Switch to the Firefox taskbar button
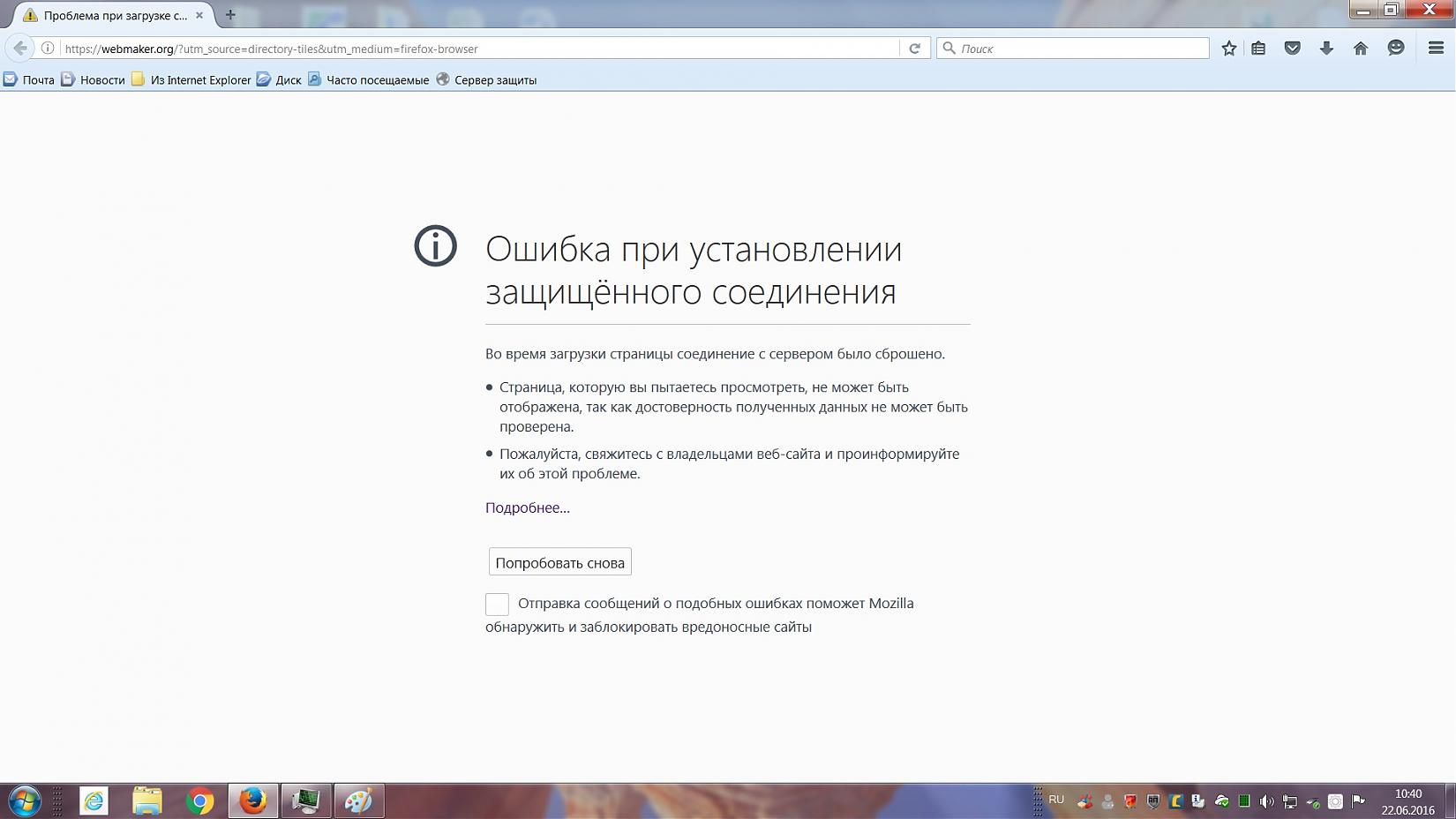Screen dimensions: 1456x819 click(253, 801)
